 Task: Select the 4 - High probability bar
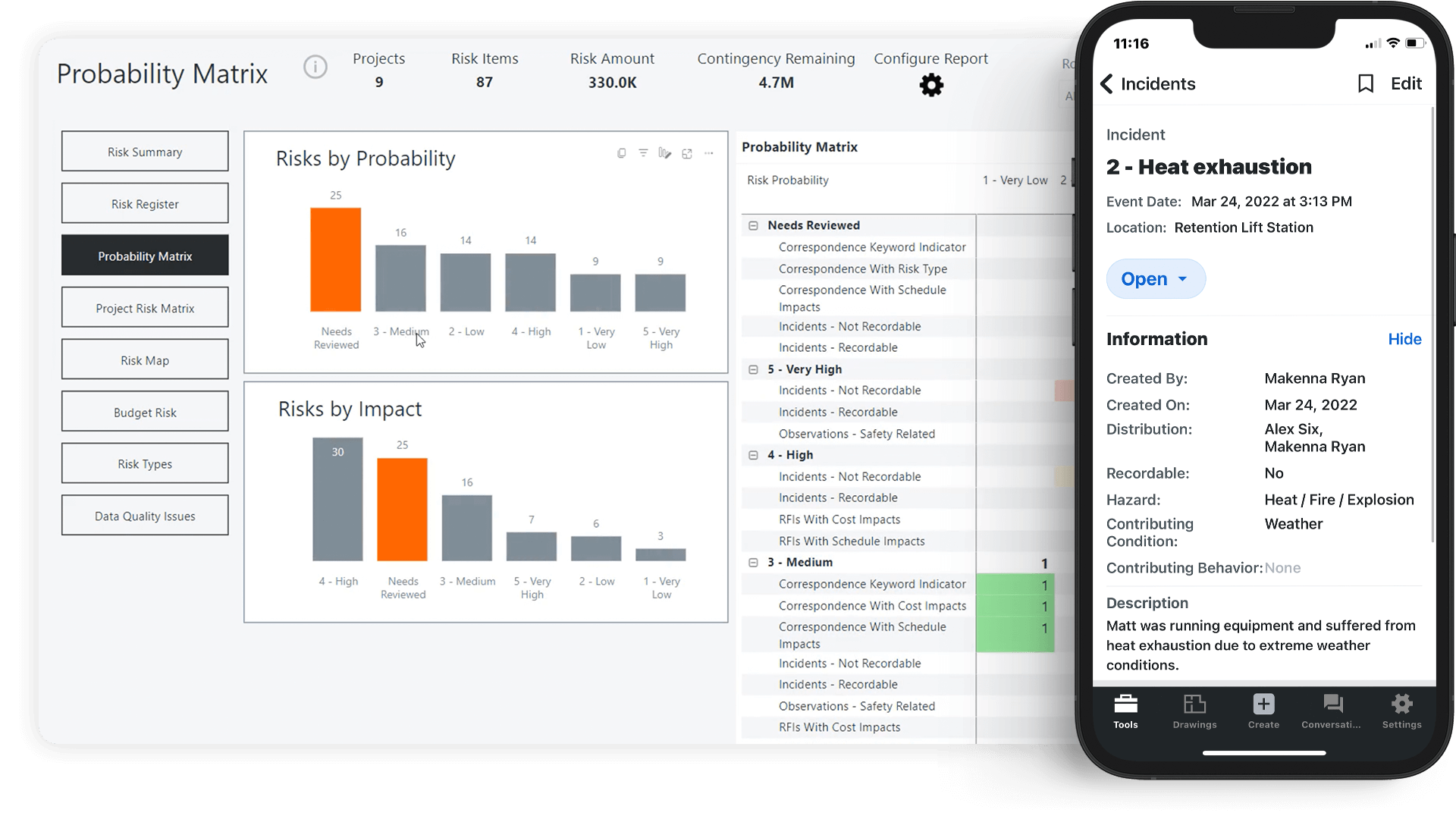[531, 282]
